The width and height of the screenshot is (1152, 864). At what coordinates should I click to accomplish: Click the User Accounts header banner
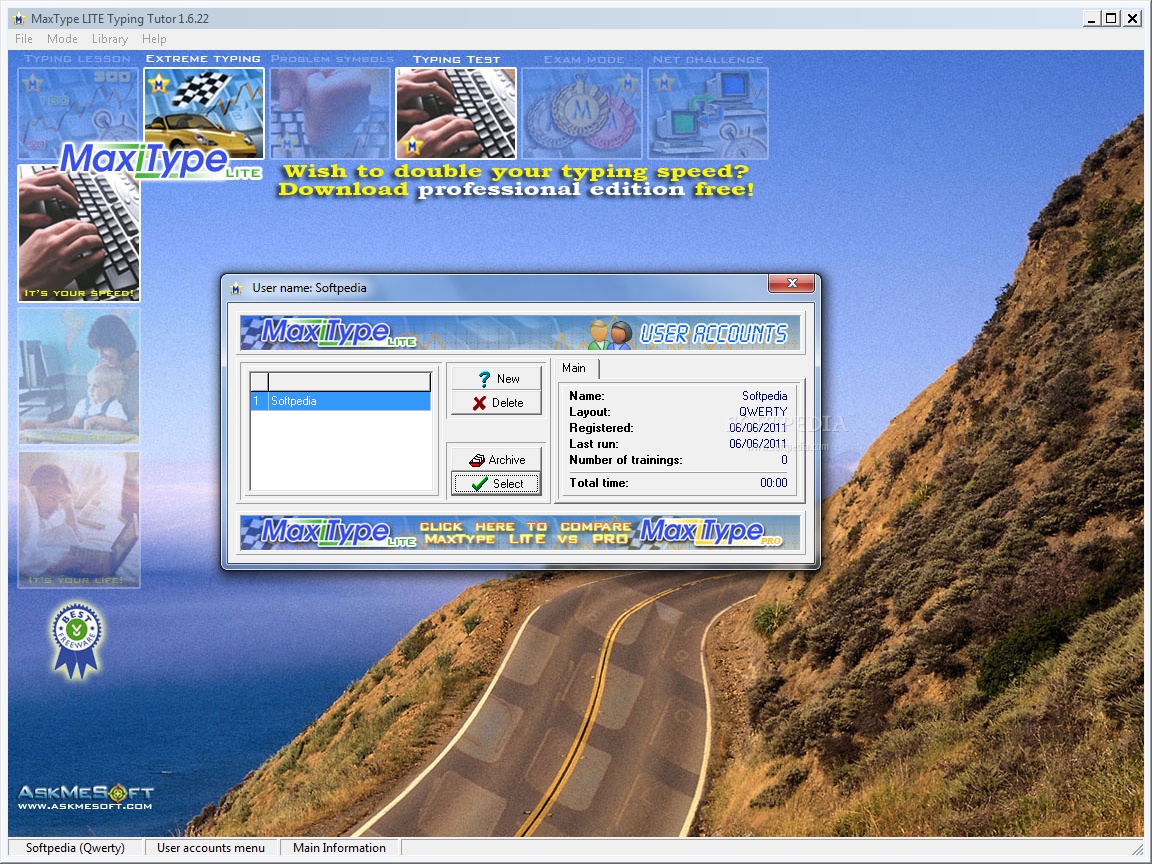pos(520,333)
